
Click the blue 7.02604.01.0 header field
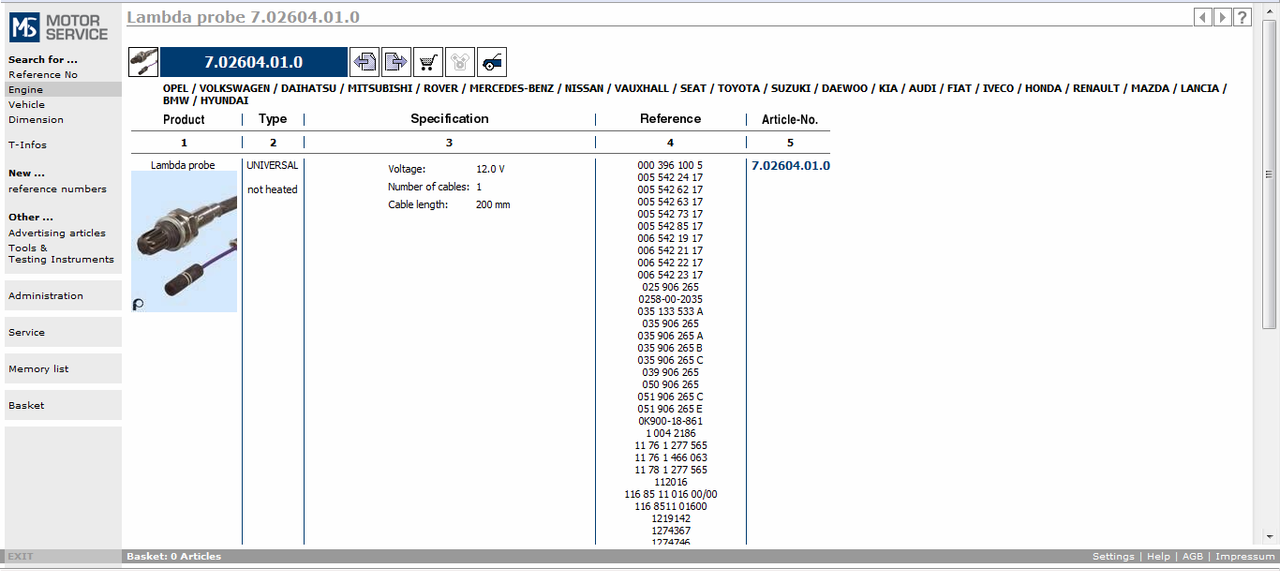254,62
